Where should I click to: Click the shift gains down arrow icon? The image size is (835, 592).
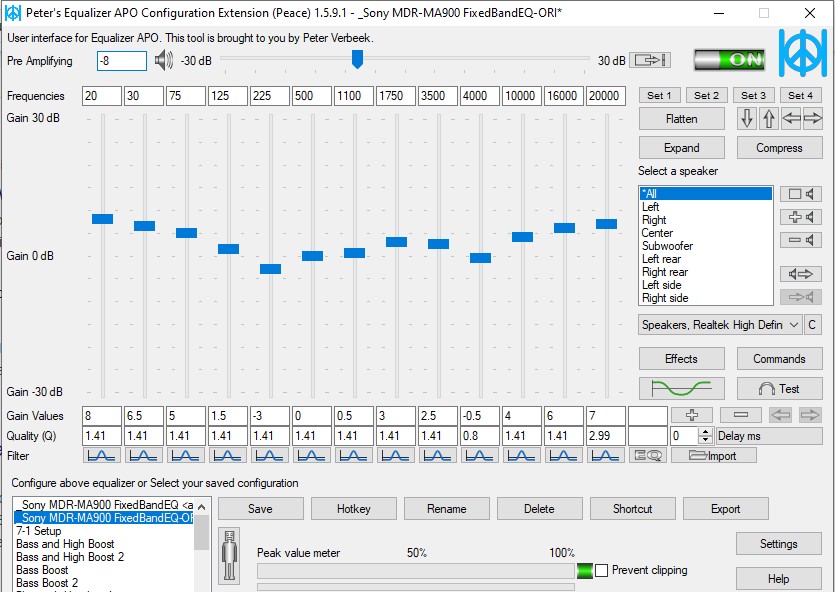[x=747, y=119]
